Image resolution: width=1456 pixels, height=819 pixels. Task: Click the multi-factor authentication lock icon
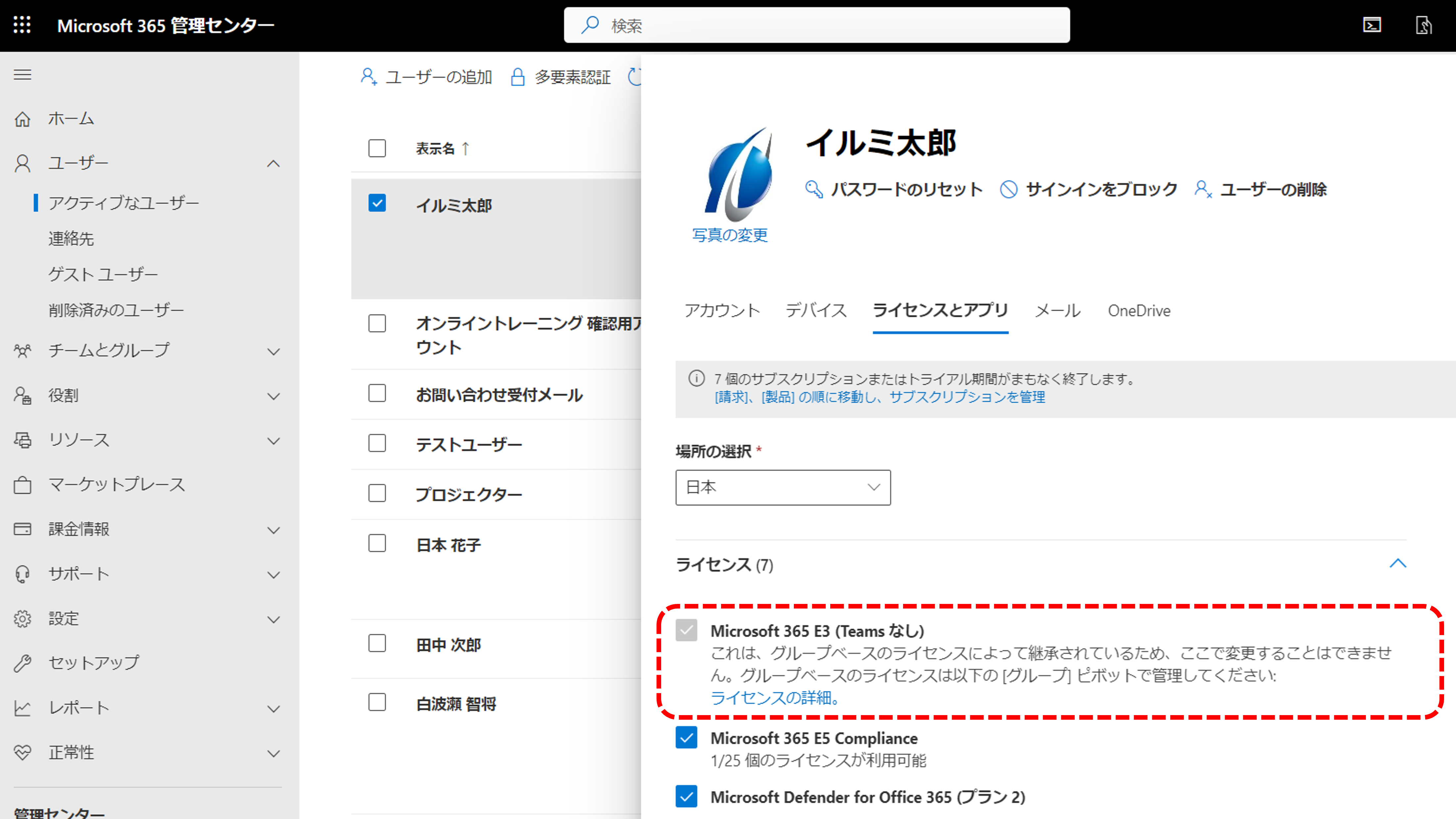(x=517, y=76)
